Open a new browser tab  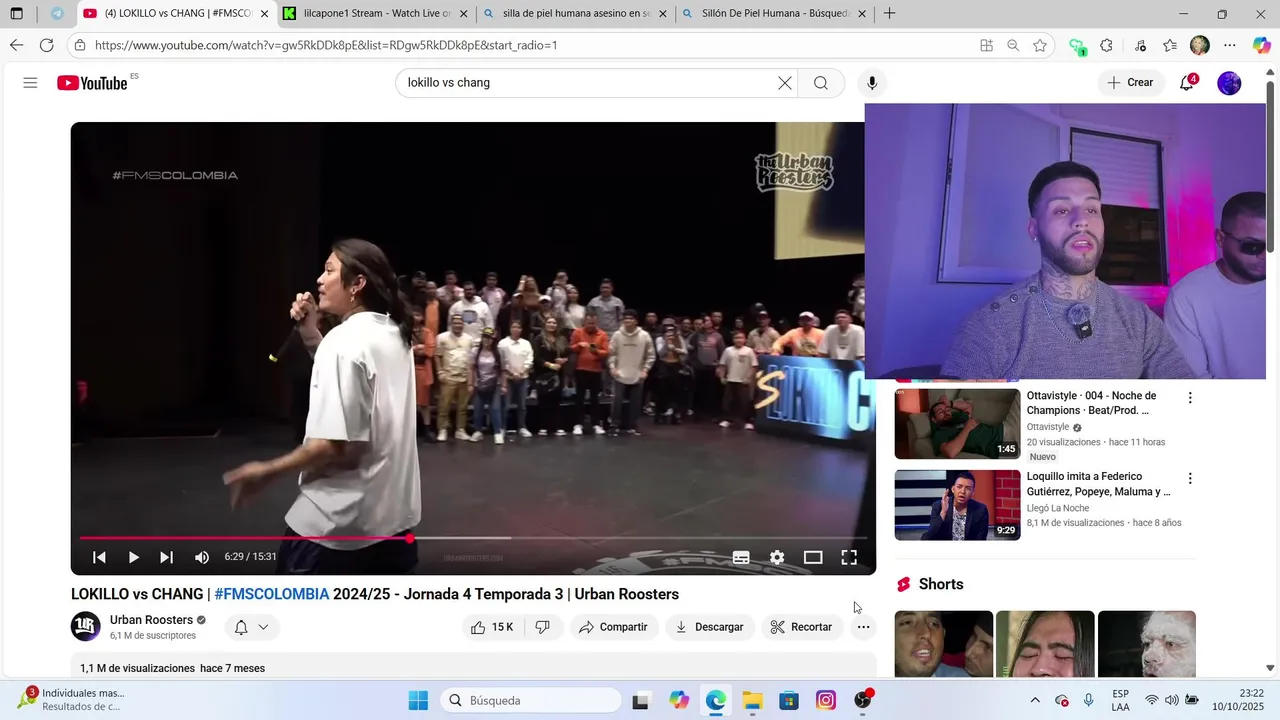pyautogui.click(x=889, y=14)
